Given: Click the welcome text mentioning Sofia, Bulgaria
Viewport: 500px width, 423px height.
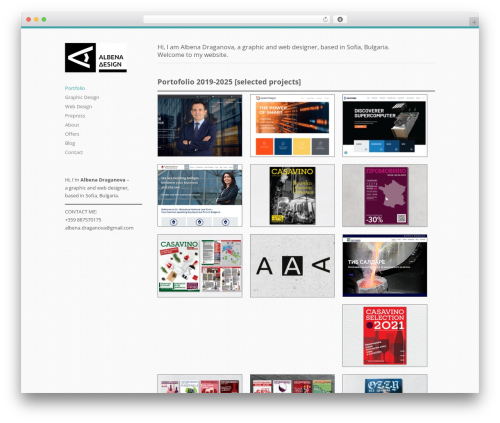Looking at the screenshot, I should [273, 51].
